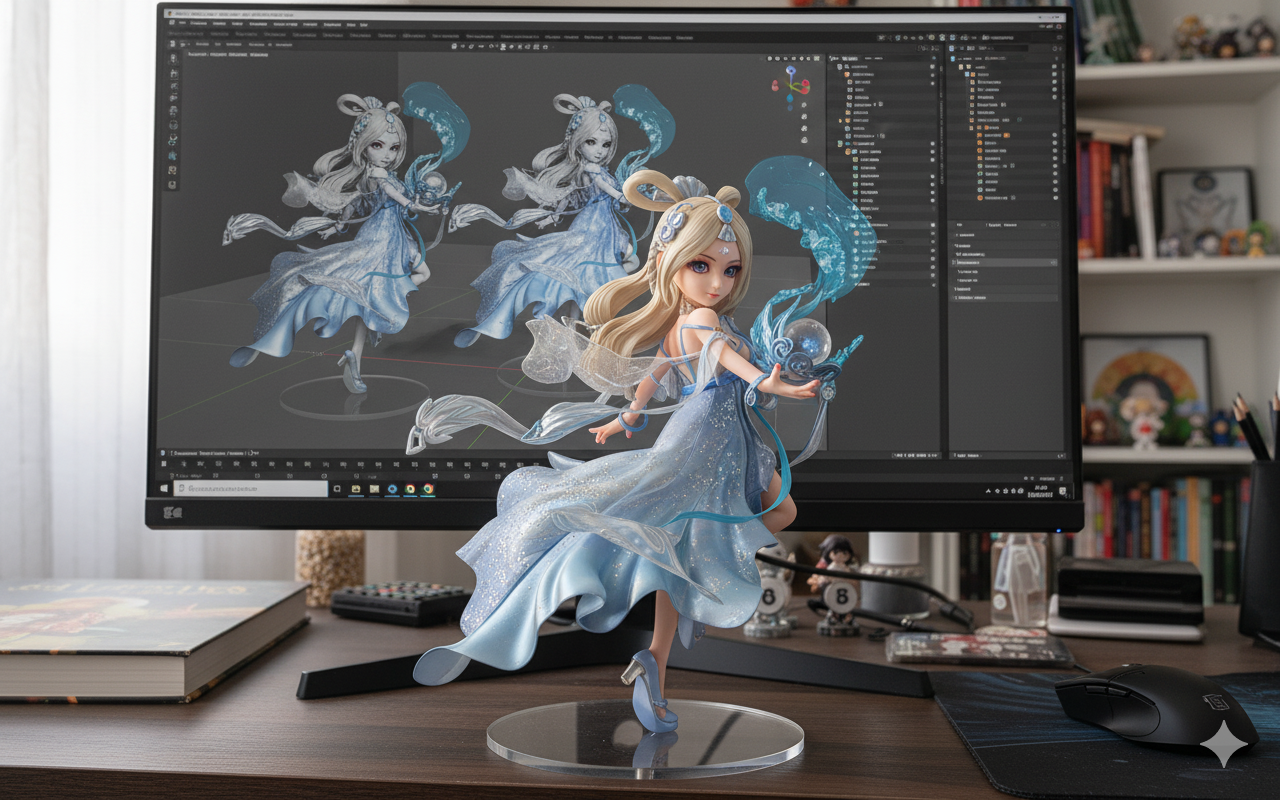Select the bottom tool in the viewport's left toolbar
The height and width of the screenshot is (800, 1280).
[173, 184]
